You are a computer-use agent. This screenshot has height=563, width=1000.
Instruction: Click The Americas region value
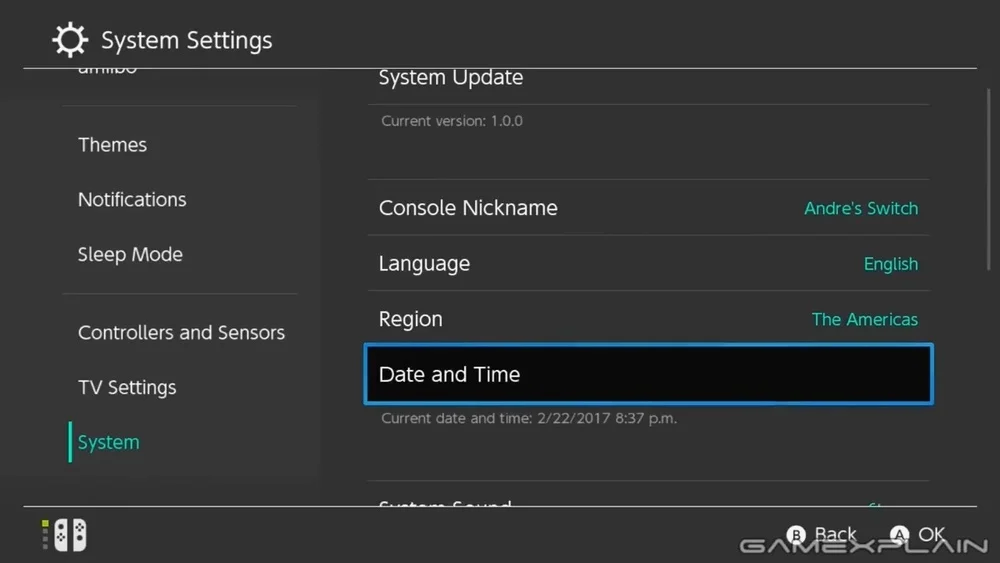click(864, 319)
